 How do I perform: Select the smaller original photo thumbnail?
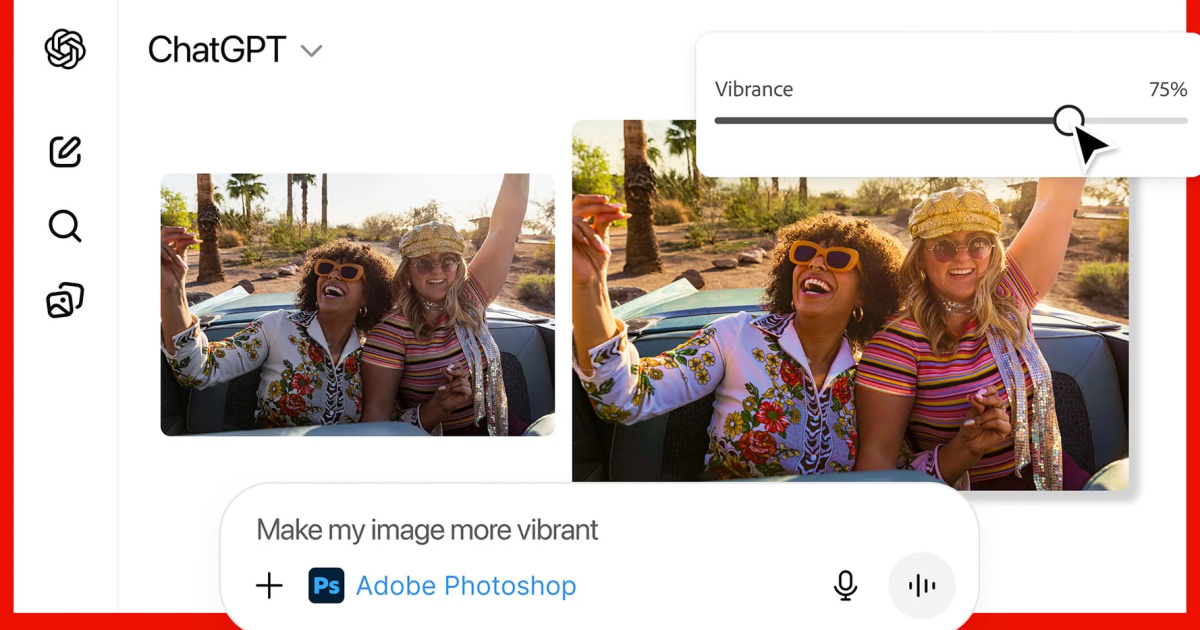tap(357, 305)
